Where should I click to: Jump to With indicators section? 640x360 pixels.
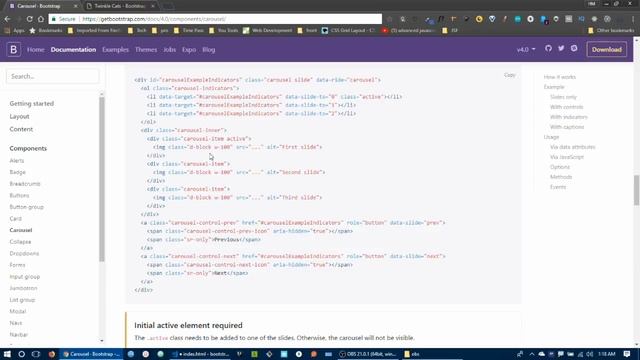coord(569,117)
